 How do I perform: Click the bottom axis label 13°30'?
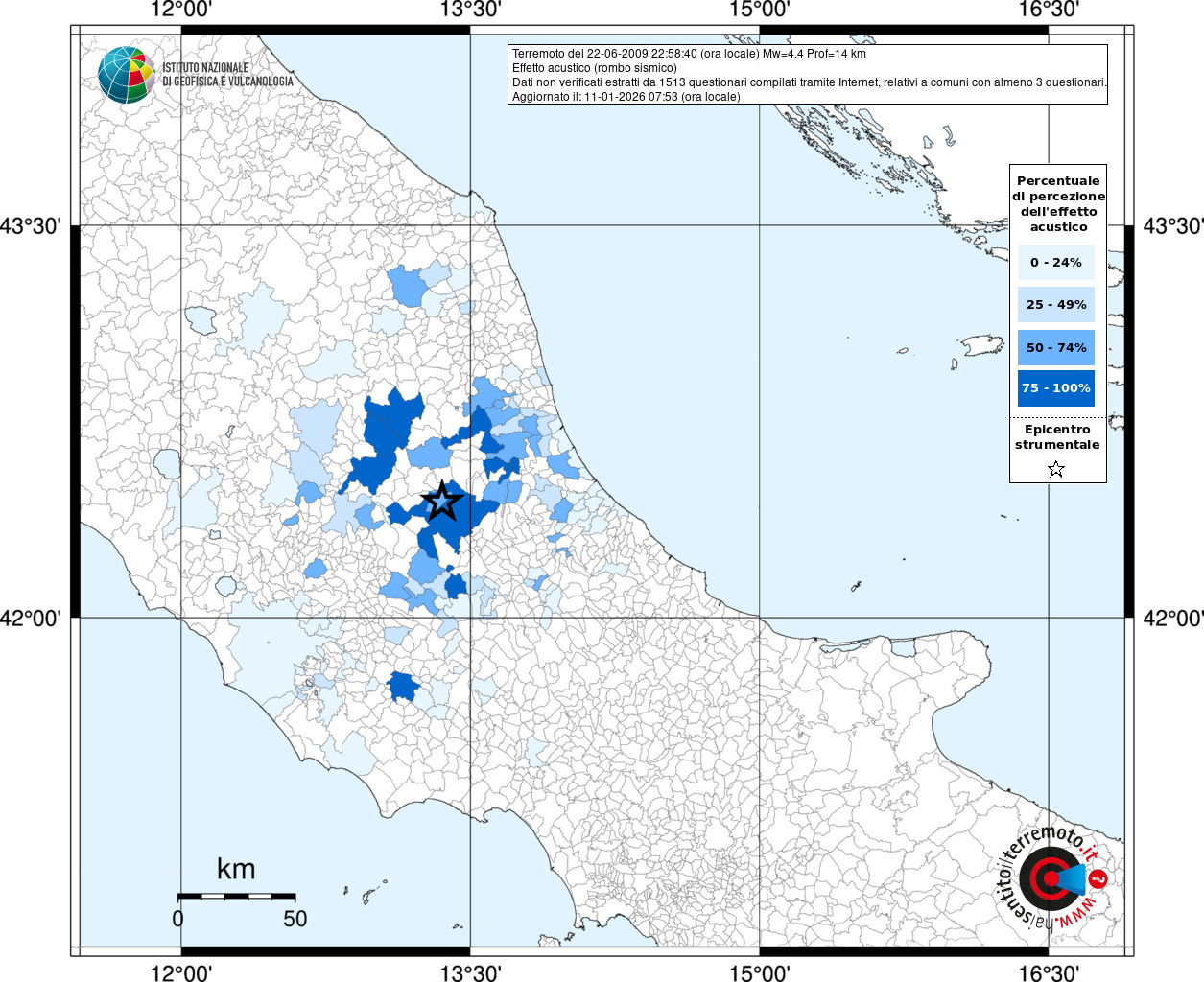pyautogui.click(x=470, y=972)
